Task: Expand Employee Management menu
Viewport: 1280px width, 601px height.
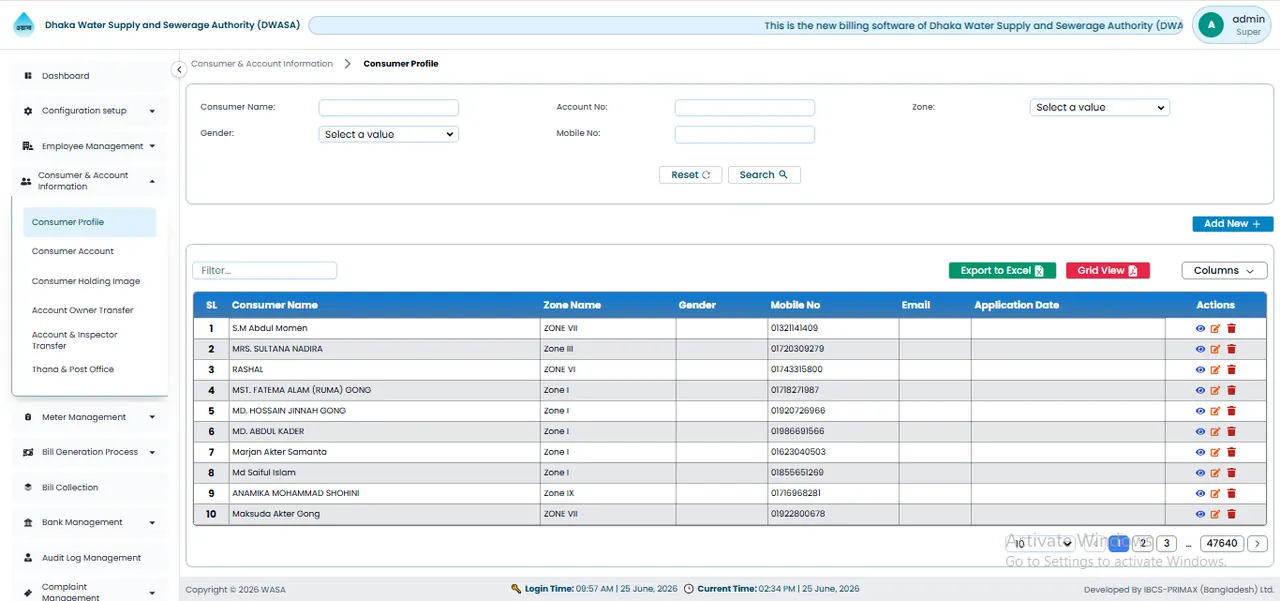Action: [x=90, y=146]
